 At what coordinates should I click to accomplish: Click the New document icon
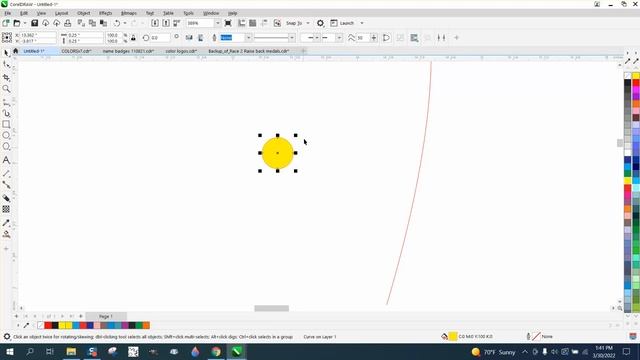pyautogui.click(x=6, y=23)
